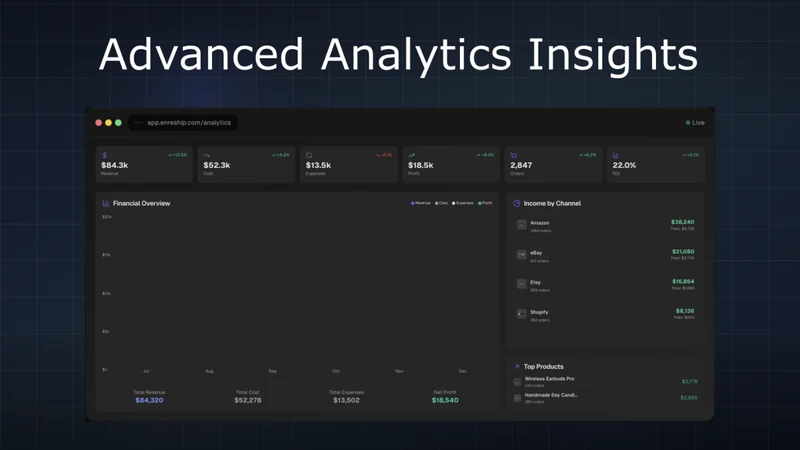The height and width of the screenshot is (450, 800).
Task: Click the Handmade Soy Candl... product name
Action: coord(551,395)
